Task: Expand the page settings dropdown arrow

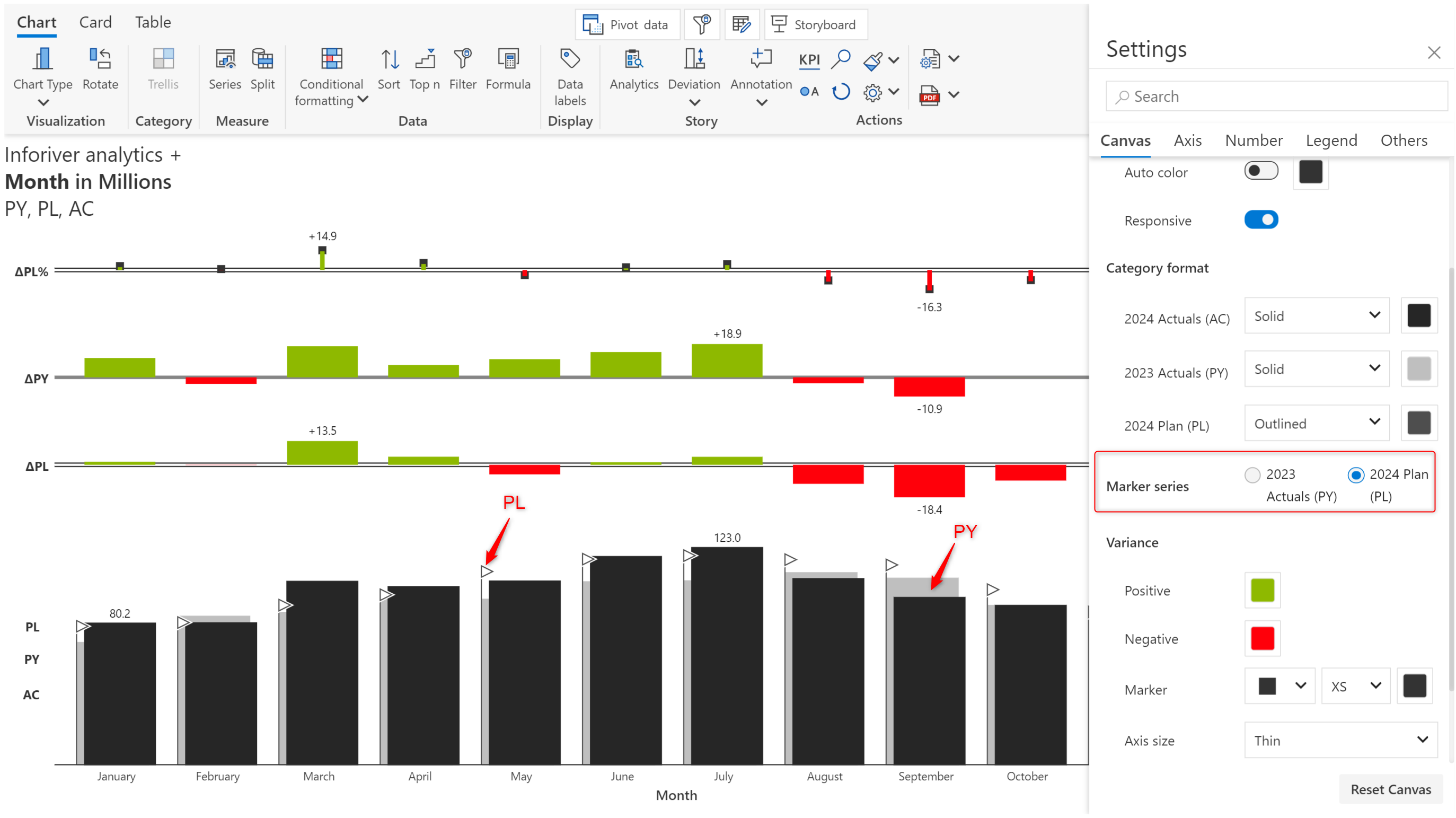Action: 954,59
